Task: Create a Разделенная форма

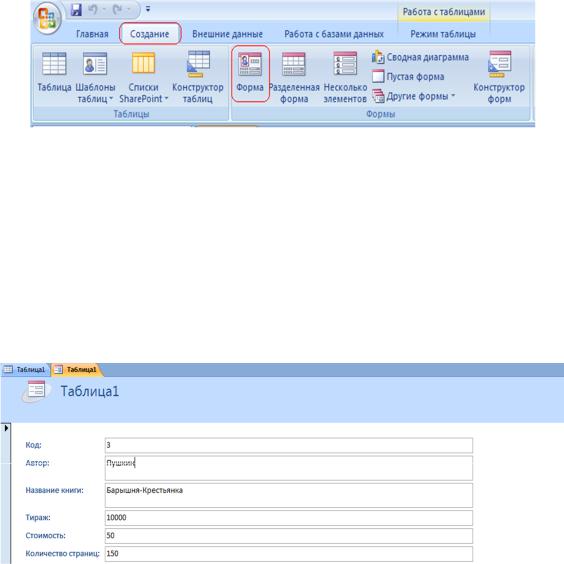Action: pos(294,77)
